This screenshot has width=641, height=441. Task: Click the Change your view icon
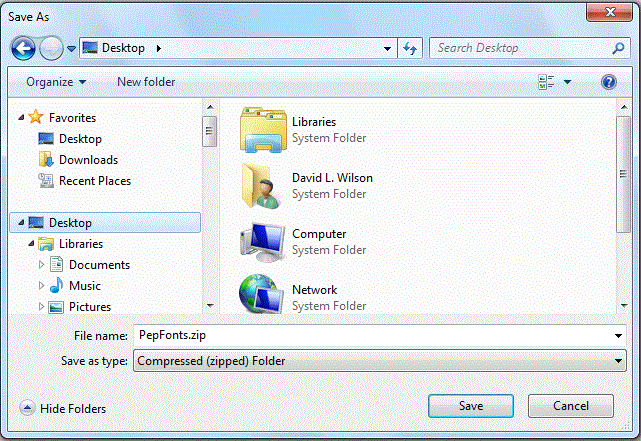pyautogui.click(x=546, y=82)
